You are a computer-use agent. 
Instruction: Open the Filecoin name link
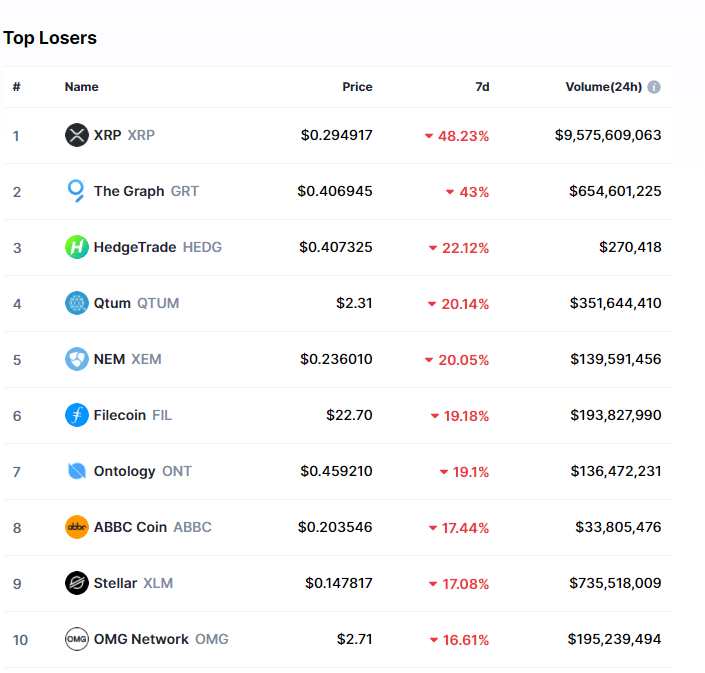coord(120,415)
